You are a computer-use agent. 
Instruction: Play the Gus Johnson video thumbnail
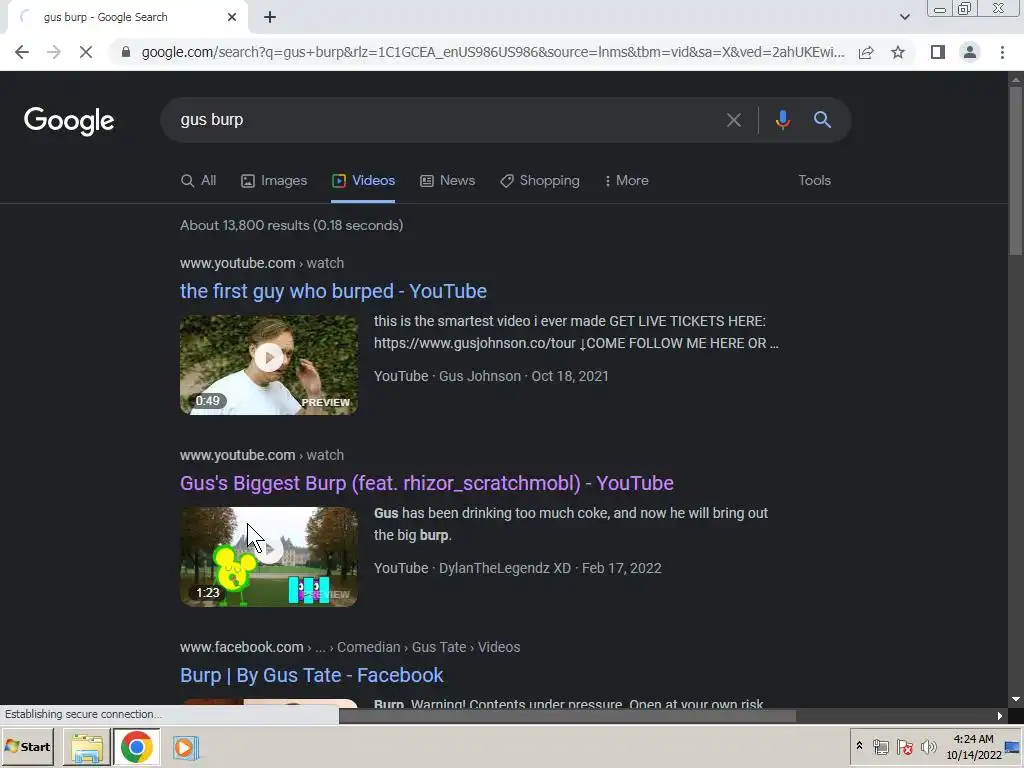pyautogui.click(x=269, y=365)
